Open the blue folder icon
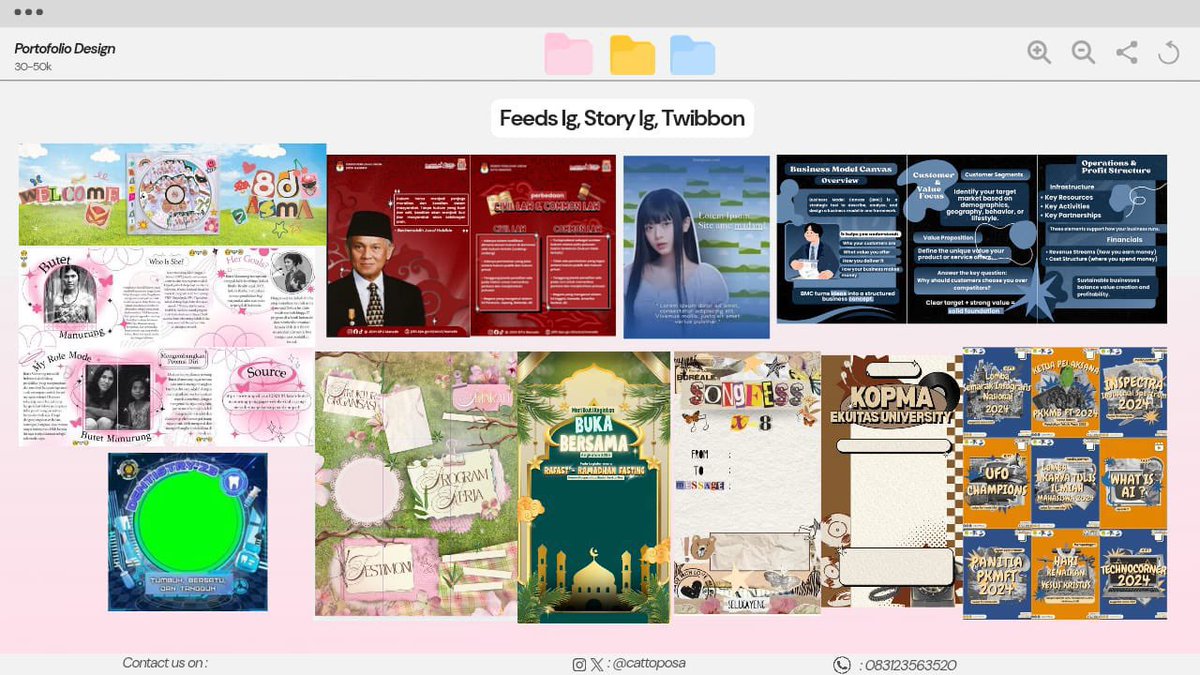1200x675 pixels. point(692,54)
